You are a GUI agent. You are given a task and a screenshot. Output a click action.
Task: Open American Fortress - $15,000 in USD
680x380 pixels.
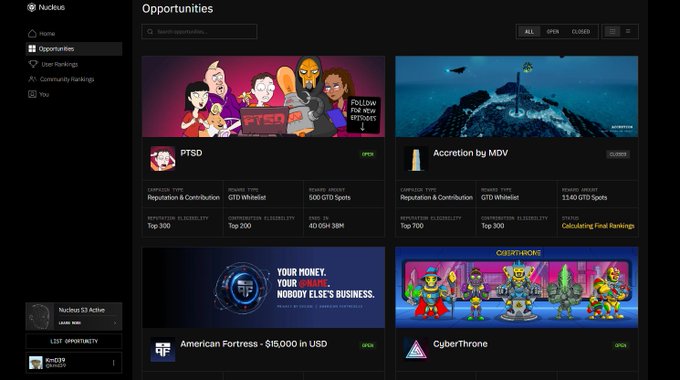coord(254,344)
